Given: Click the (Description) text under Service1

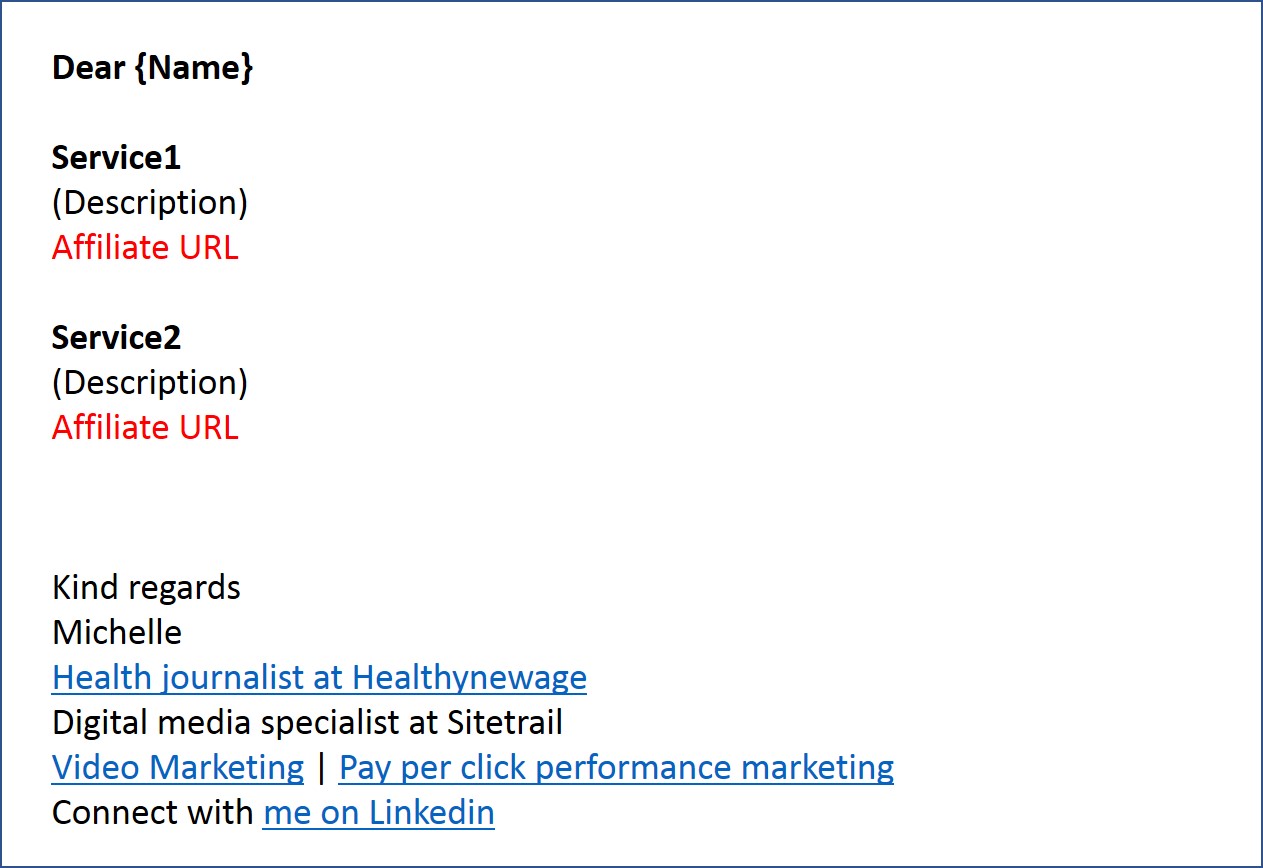Looking at the screenshot, I should coord(150,203).
